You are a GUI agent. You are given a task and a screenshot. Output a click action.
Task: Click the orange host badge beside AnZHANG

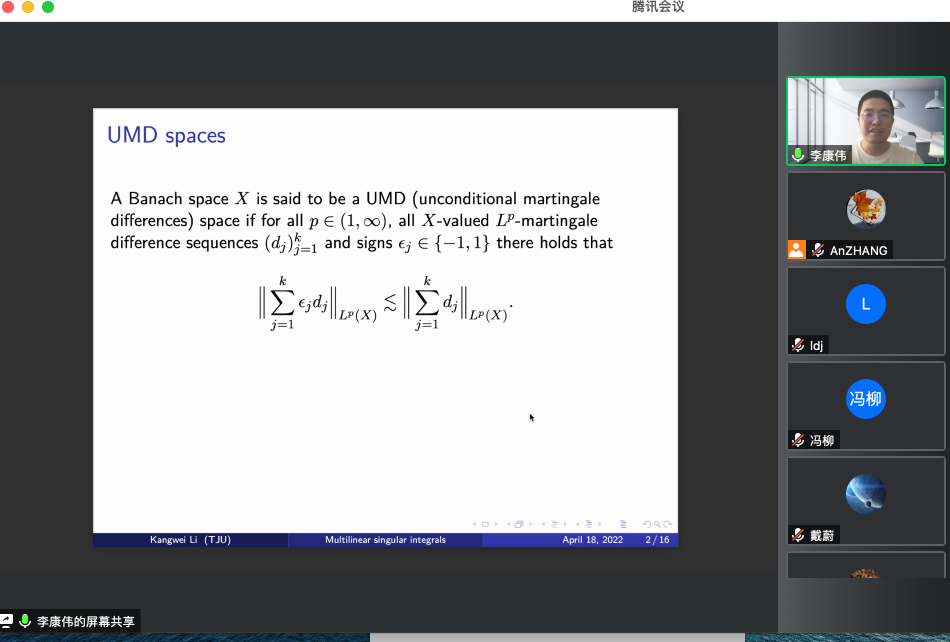click(796, 250)
